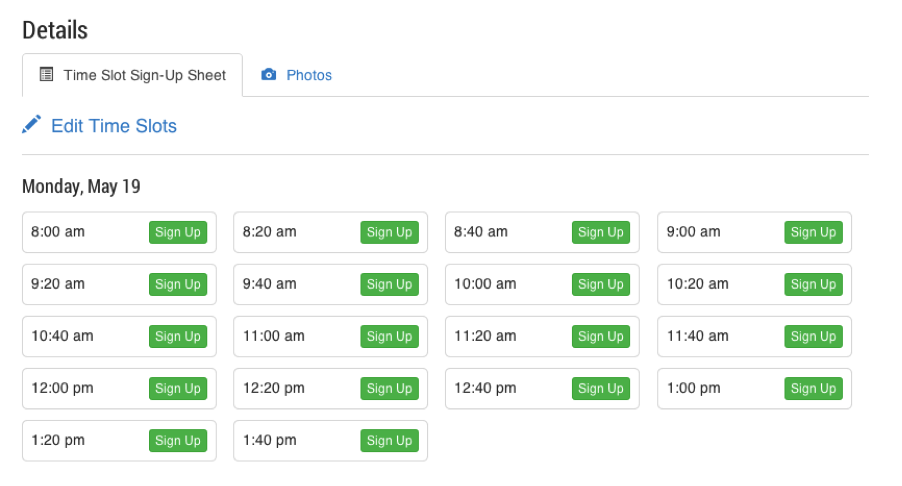
Task: Click the pencil icon beside Edit Time Slots
Action: click(32, 124)
